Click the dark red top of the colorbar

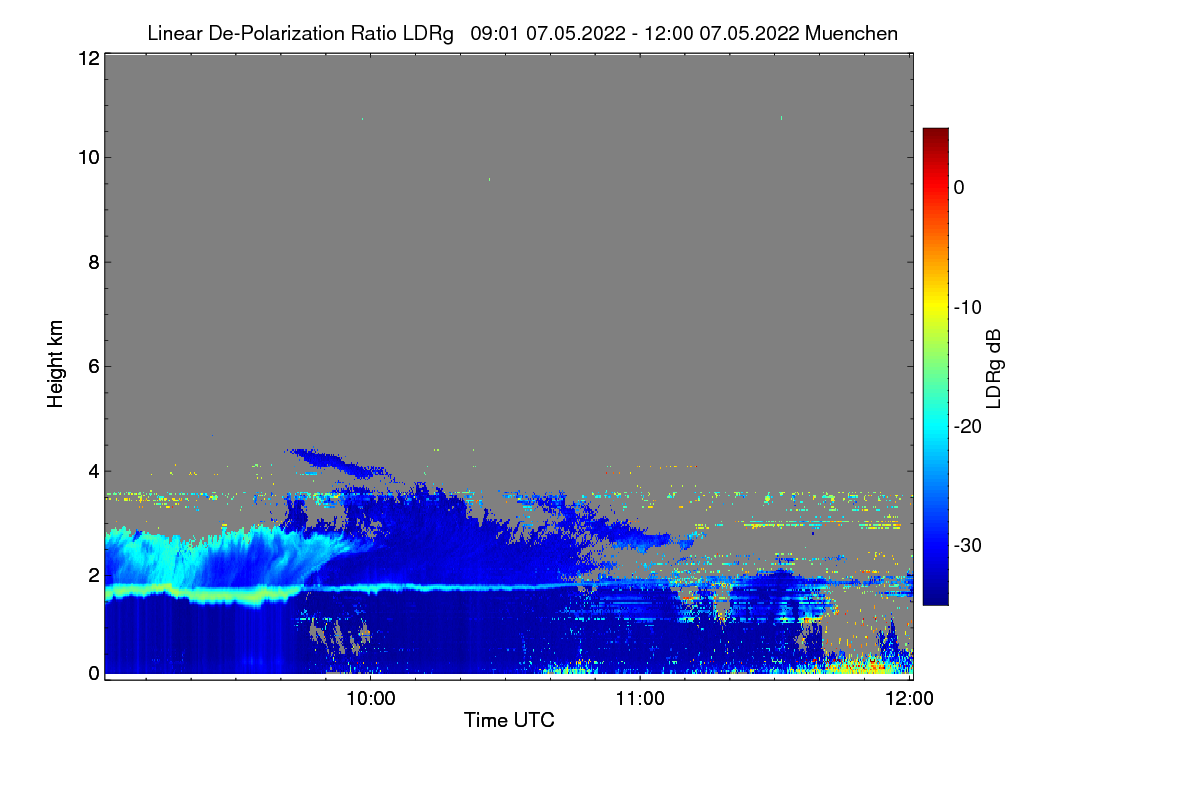935,134
